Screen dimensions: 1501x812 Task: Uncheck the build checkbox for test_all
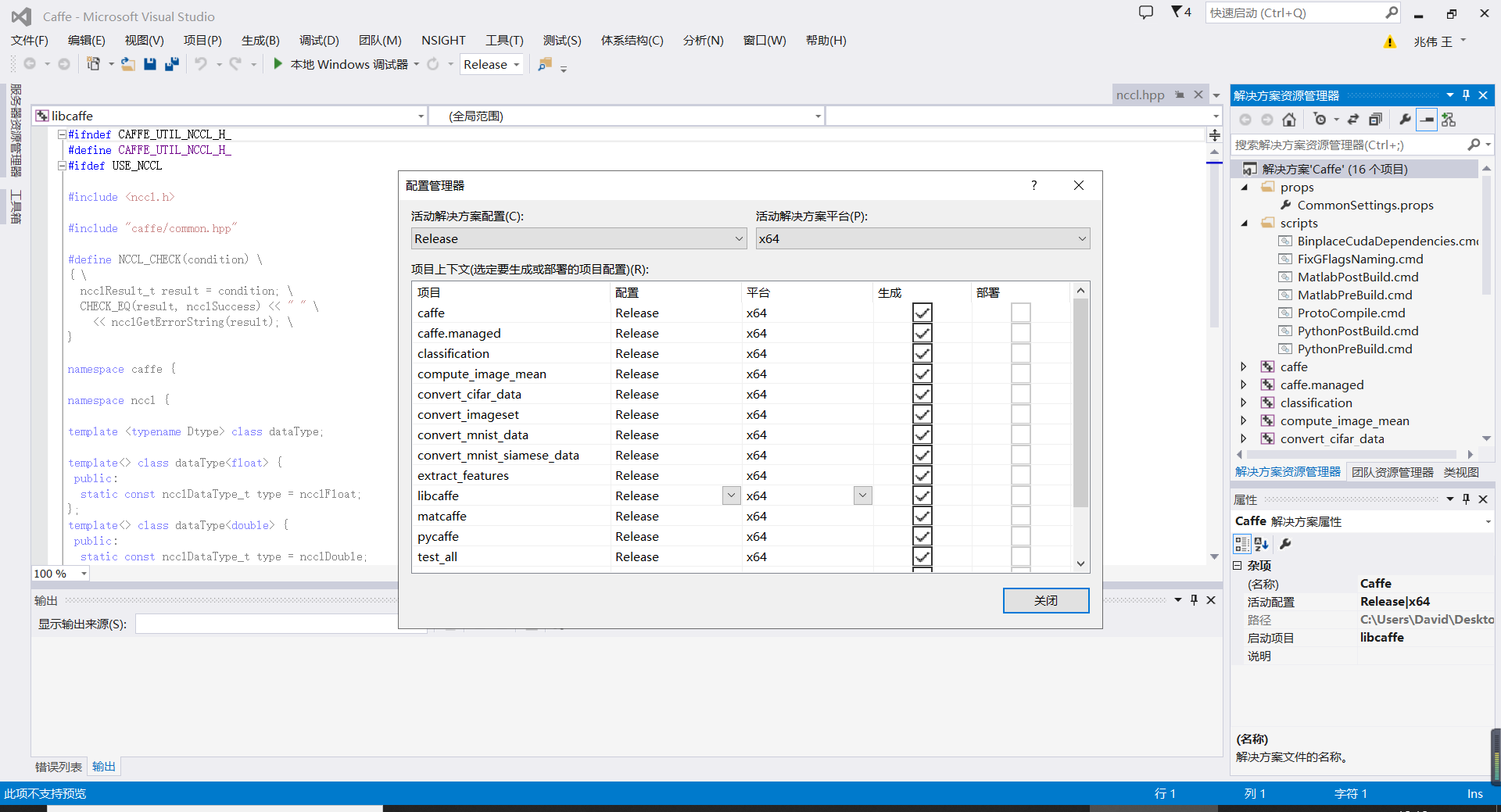click(922, 556)
